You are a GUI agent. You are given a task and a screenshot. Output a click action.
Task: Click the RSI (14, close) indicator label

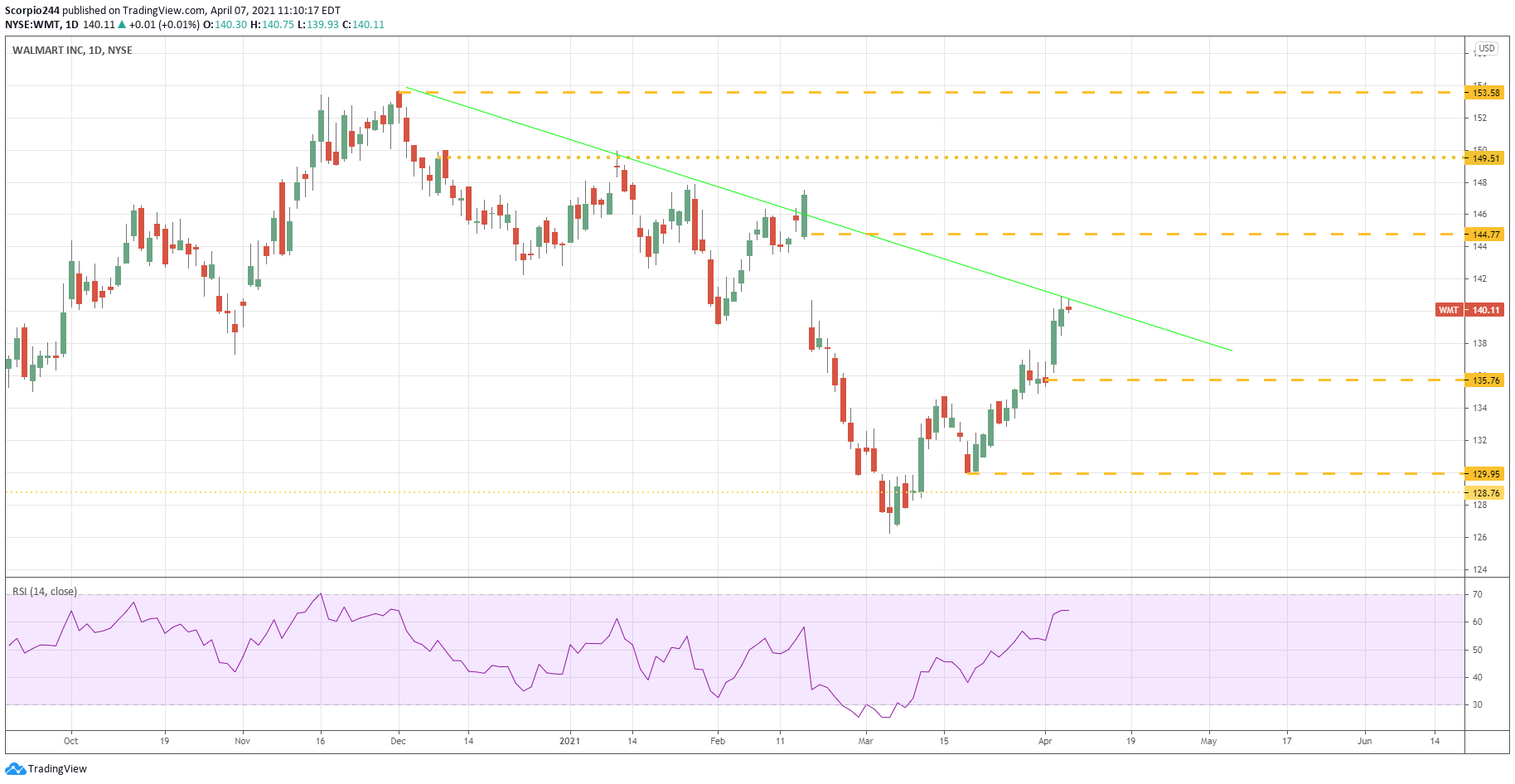[x=45, y=592]
